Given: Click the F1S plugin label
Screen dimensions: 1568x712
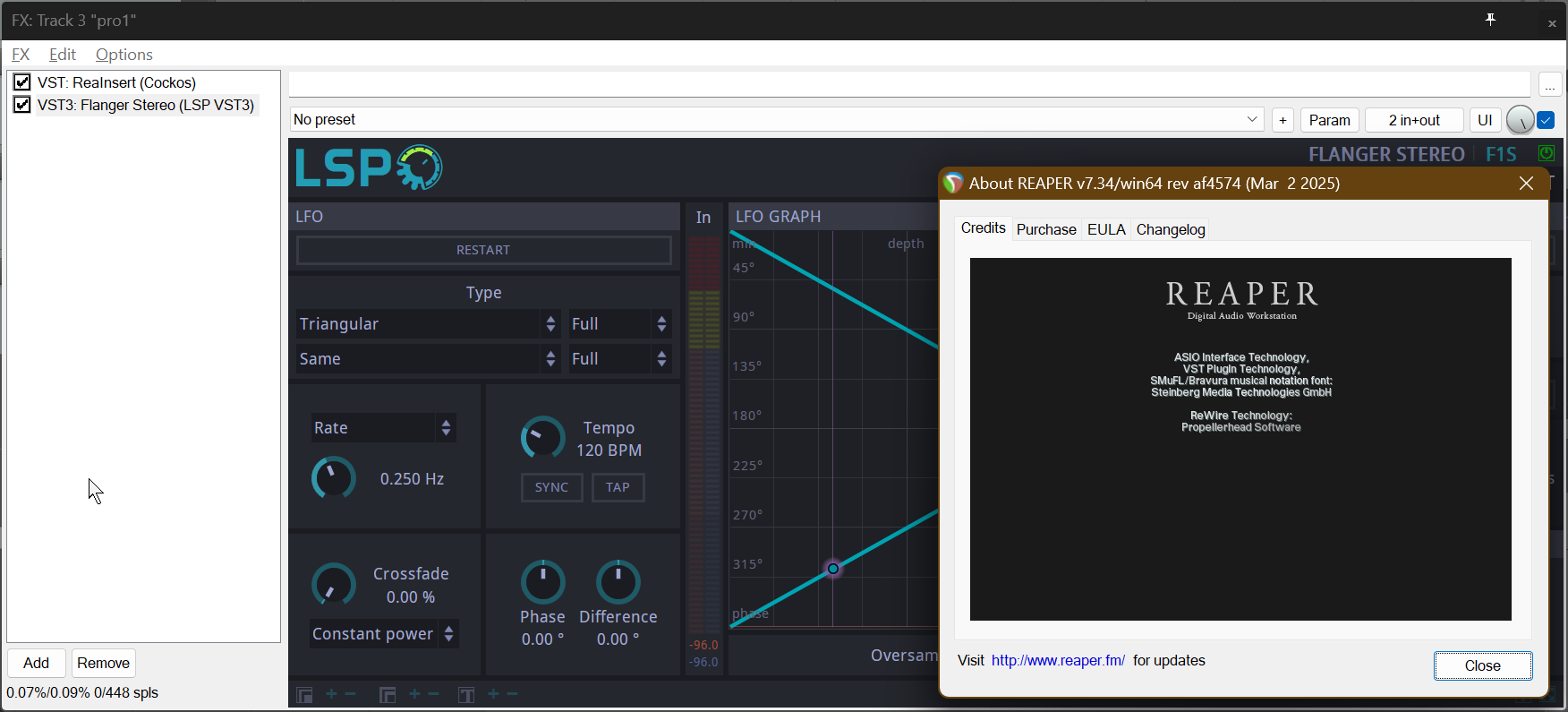Looking at the screenshot, I should coord(1501,154).
